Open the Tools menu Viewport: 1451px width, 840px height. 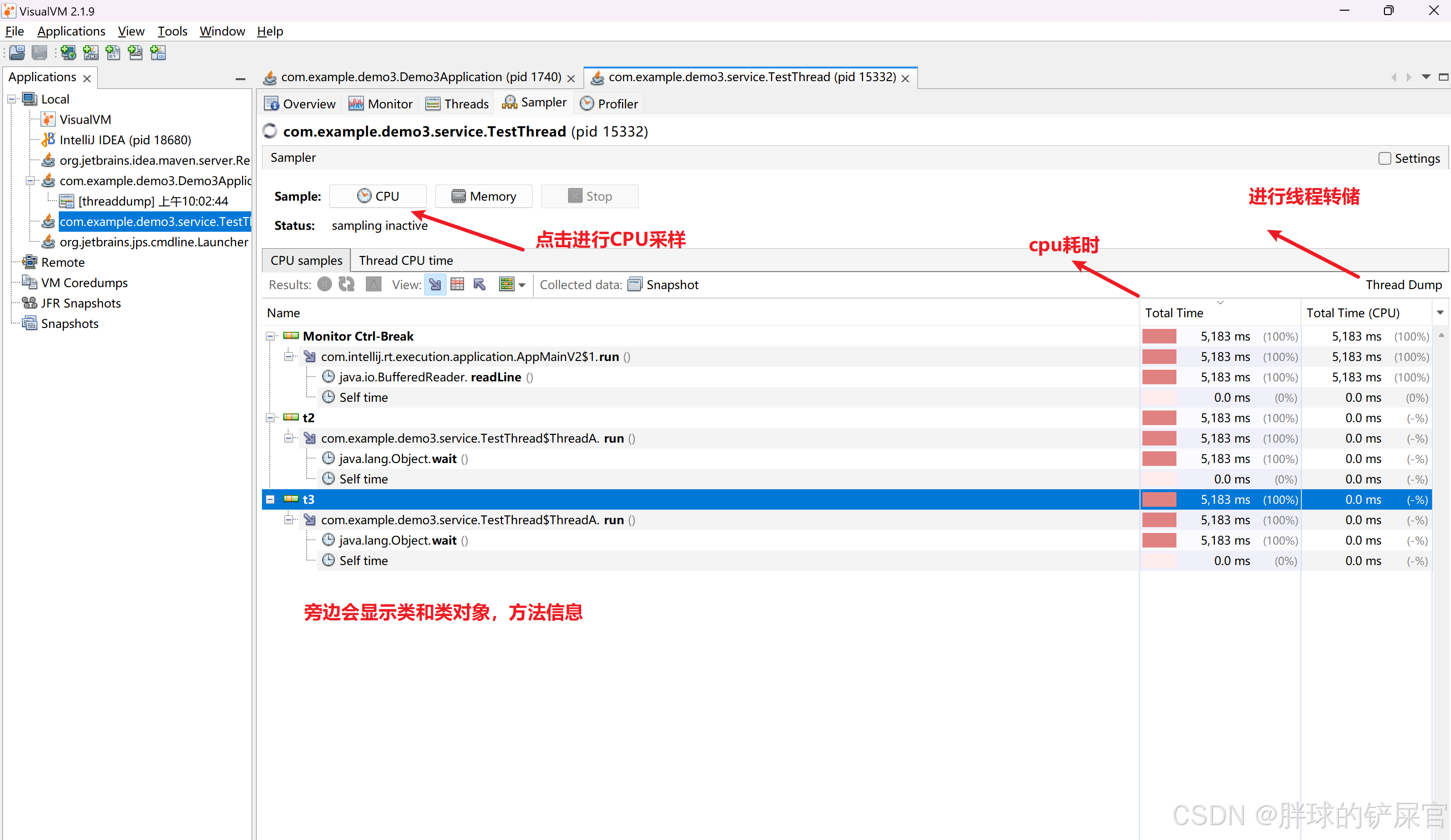coord(172,31)
